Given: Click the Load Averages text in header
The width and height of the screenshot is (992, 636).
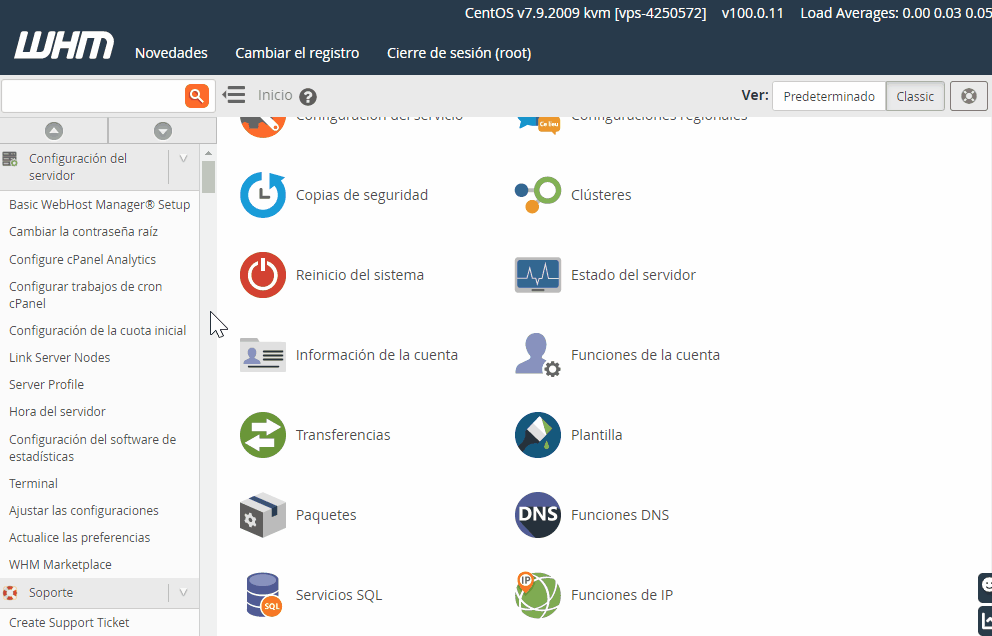Looking at the screenshot, I should coord(896,13).
